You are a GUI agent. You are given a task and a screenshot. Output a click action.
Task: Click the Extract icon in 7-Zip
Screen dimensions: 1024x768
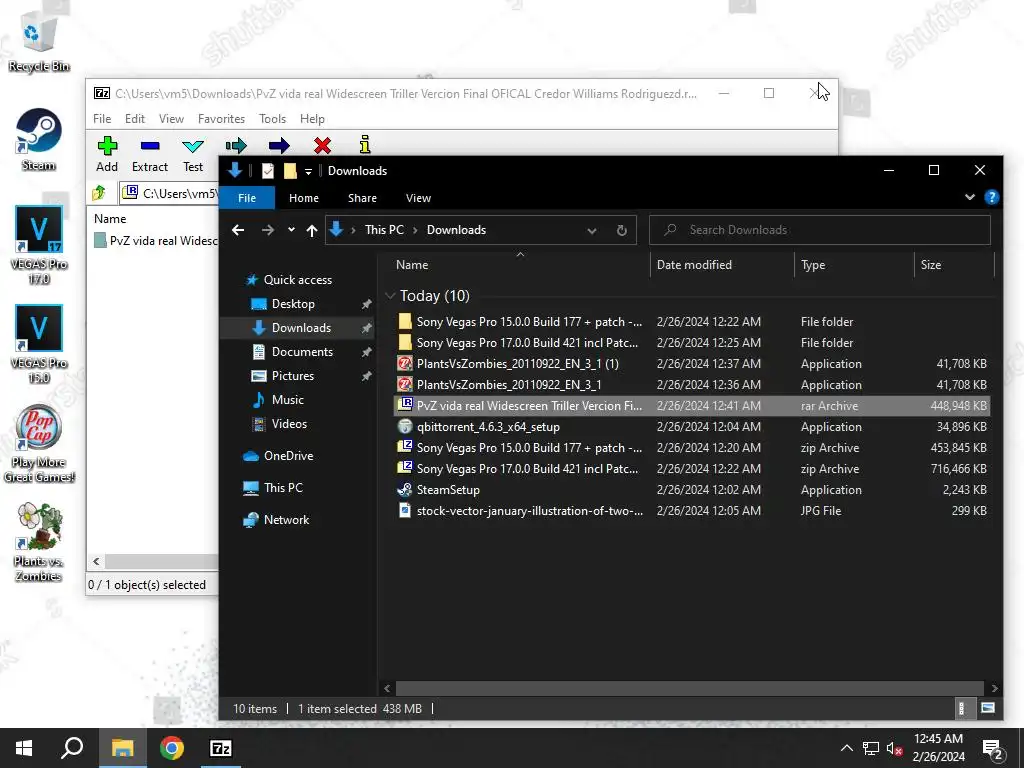click(150, 145)
